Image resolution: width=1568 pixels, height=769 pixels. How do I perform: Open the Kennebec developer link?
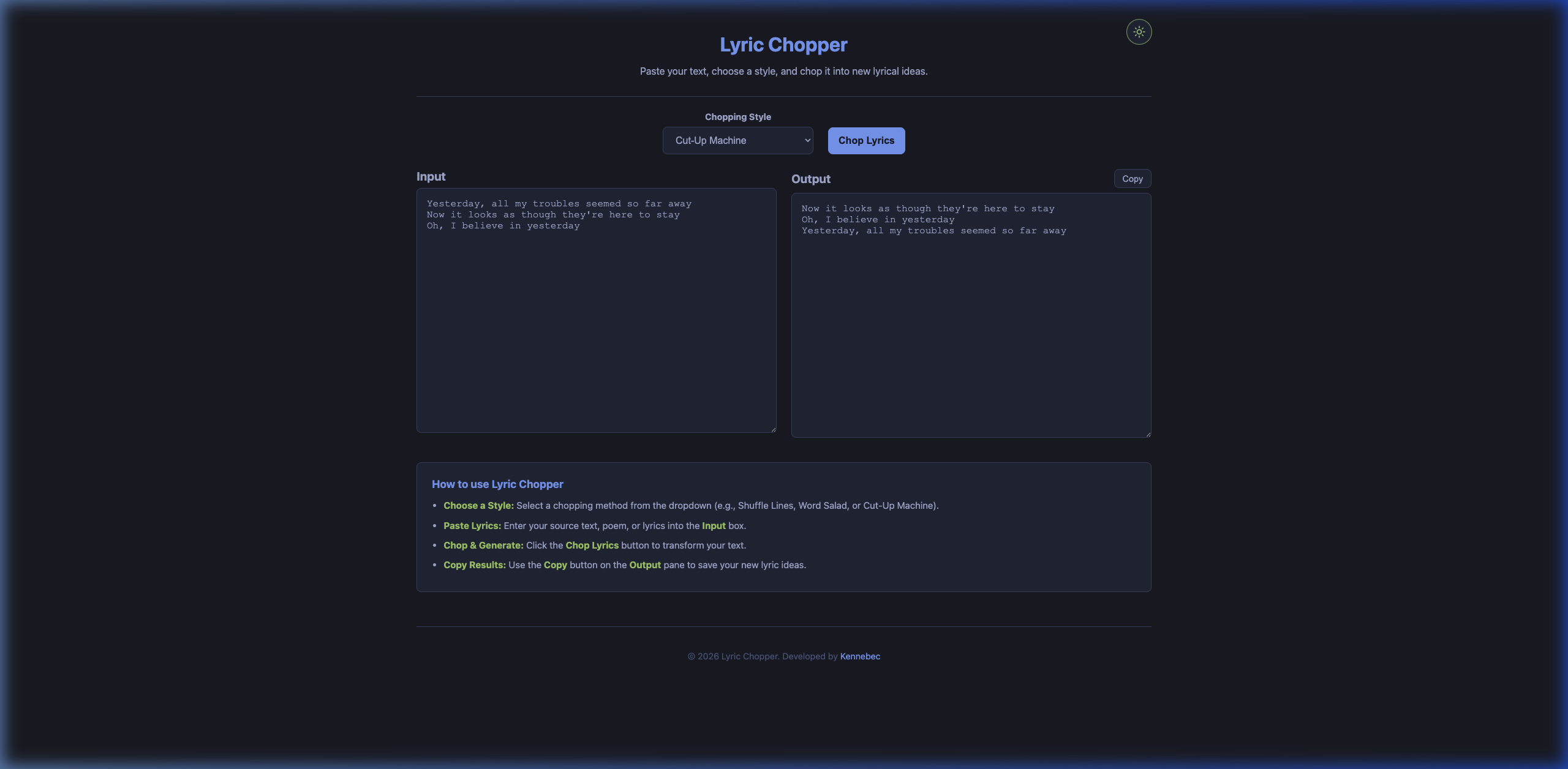click(x=860, y=656)
